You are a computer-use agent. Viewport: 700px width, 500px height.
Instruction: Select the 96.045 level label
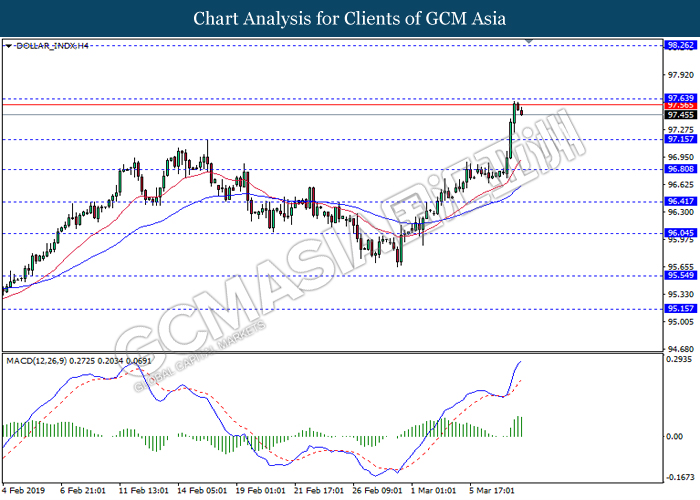tap(681, 233)
